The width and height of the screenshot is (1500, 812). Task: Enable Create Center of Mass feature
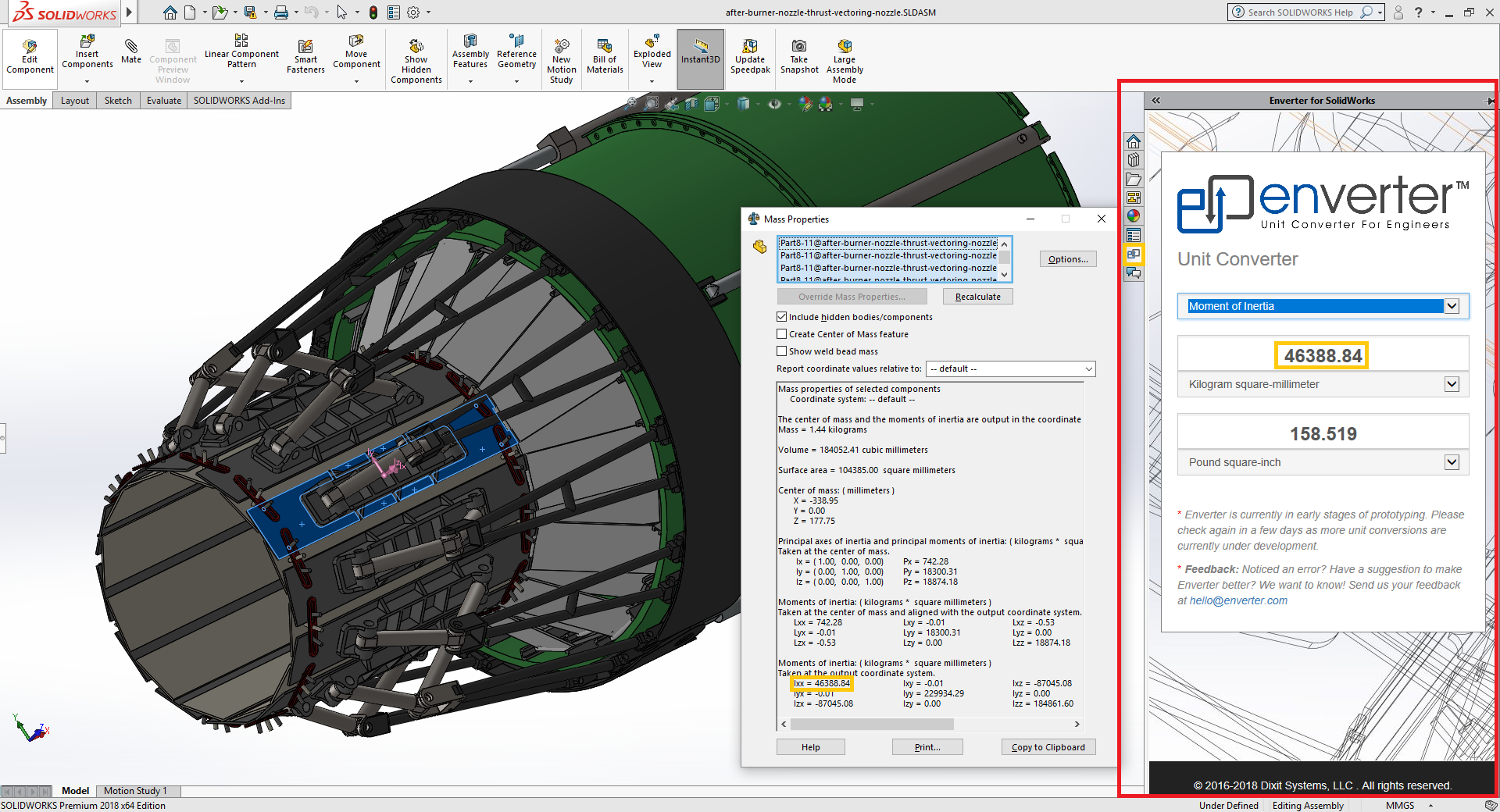pyautogui.click(x=781, y=333)
